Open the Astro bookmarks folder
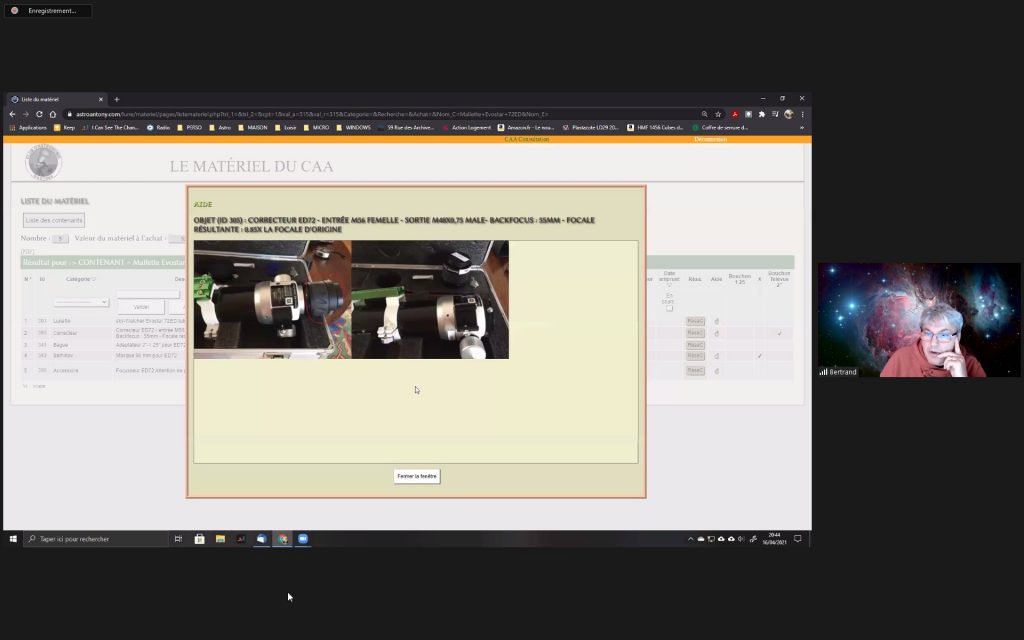The width and height of the screenshot is (1024, 640). click(220, 128)
